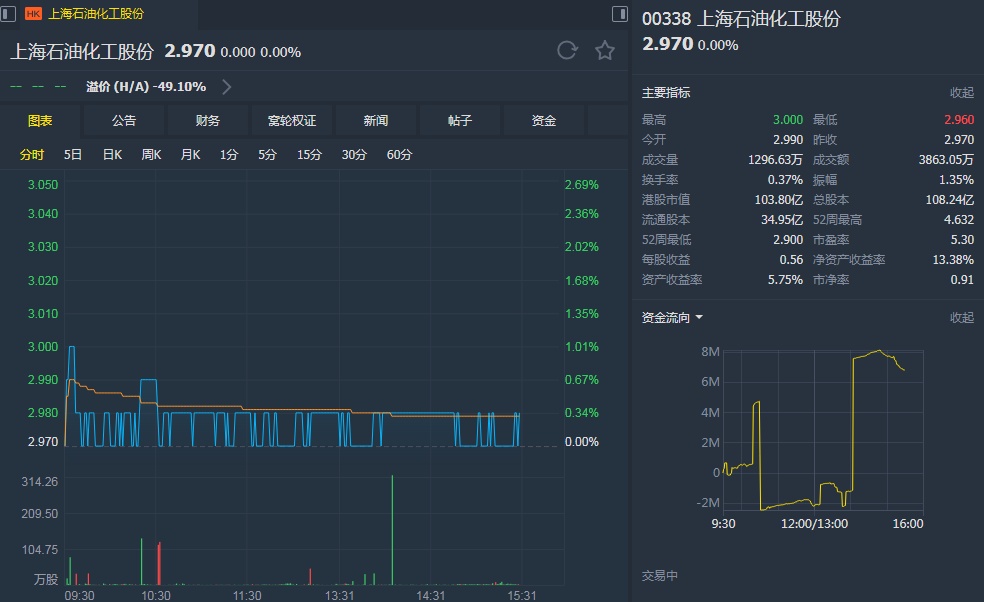Select the 5分 chart interval
The height and width of the screenshot is (602, 984).
[267, 154]
